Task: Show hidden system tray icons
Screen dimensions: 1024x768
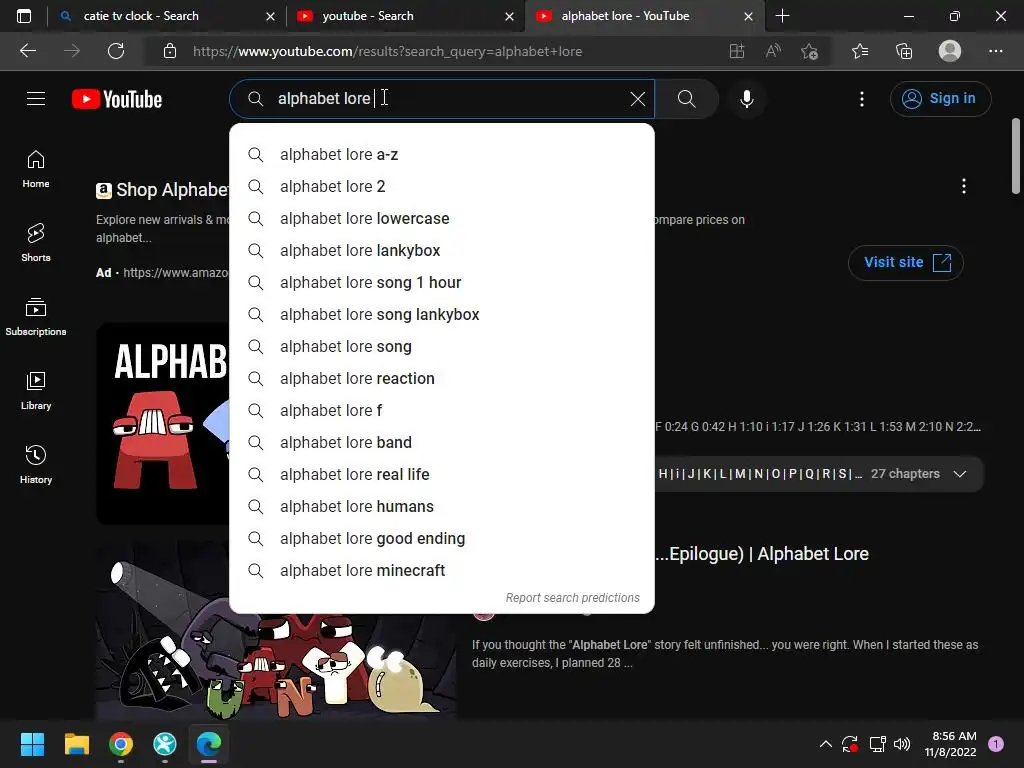Action: click(x=825, y=744)
